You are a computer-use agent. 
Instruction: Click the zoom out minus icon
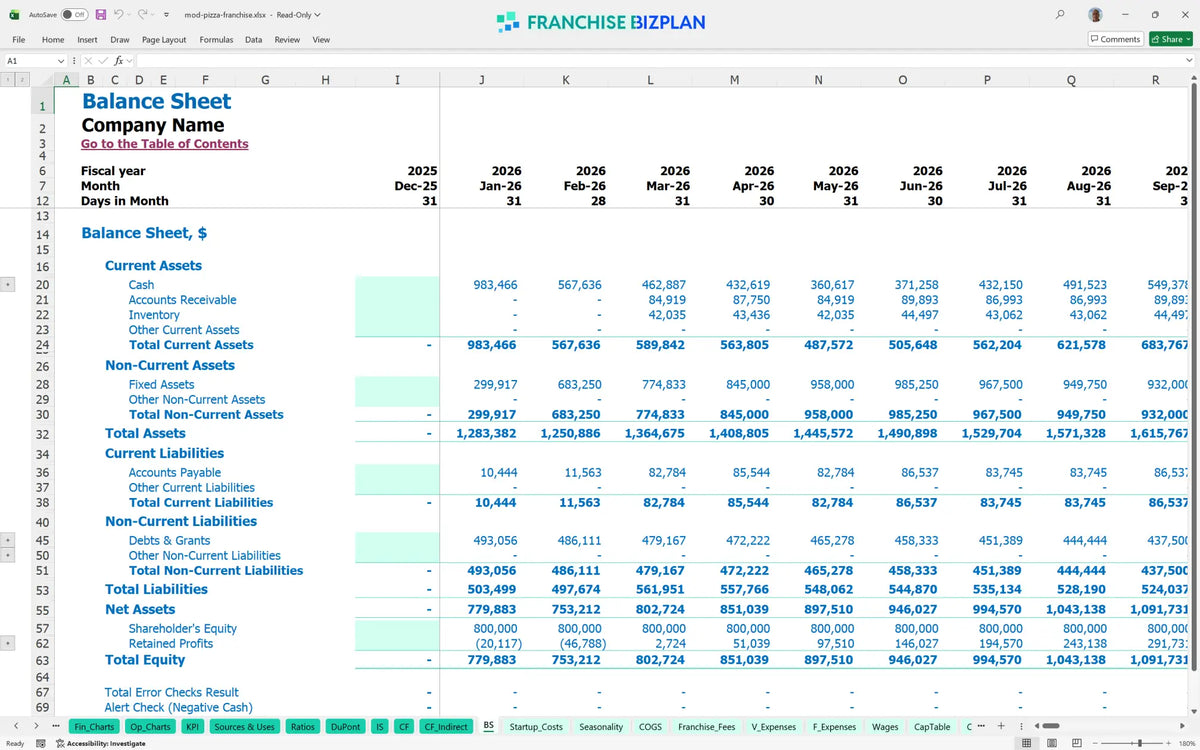pos(1095,743)
